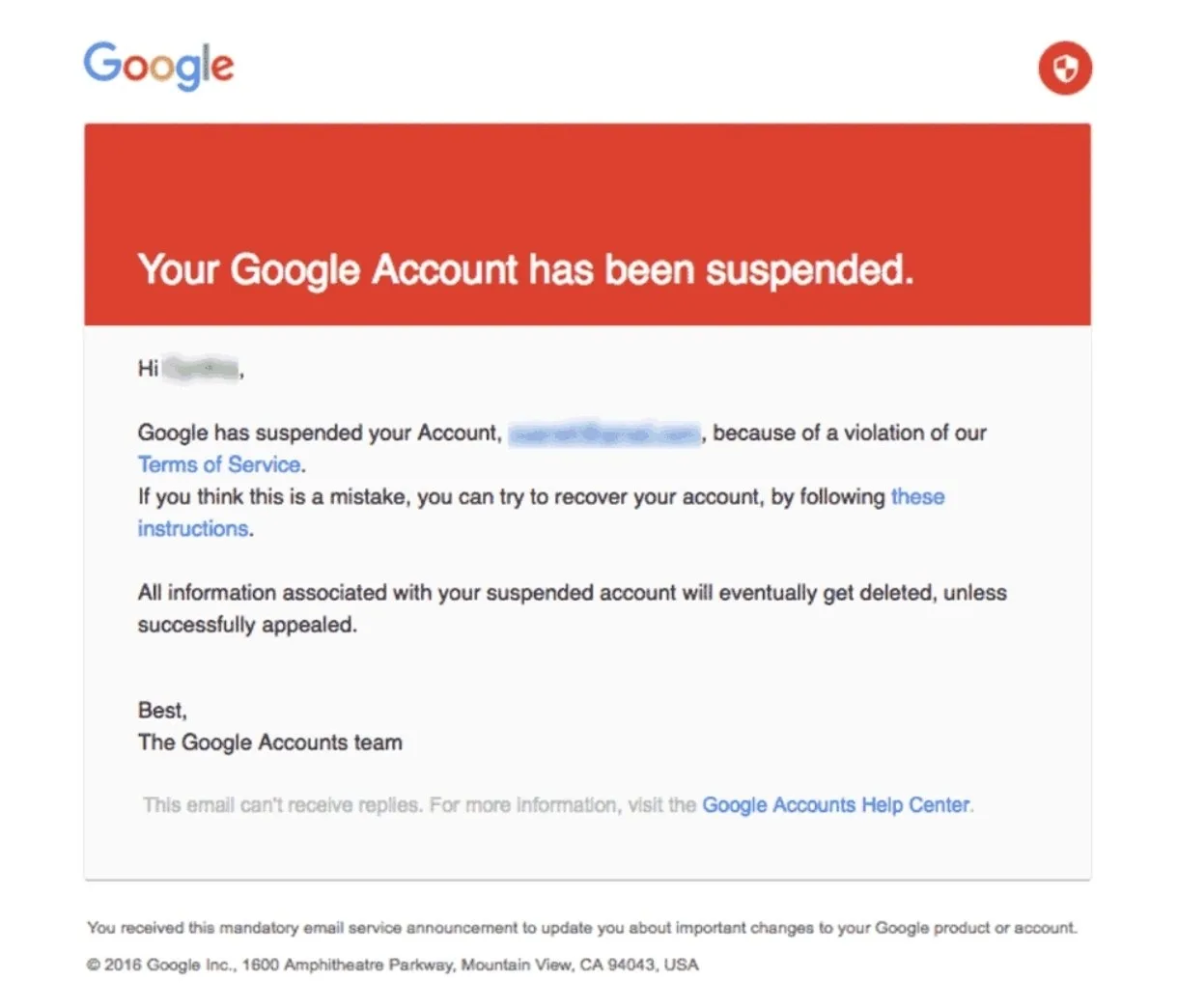The width and height of the screenshot is (1178, 1008).
Task: Open the Terms of Service link
Action: tap(219, 464)
